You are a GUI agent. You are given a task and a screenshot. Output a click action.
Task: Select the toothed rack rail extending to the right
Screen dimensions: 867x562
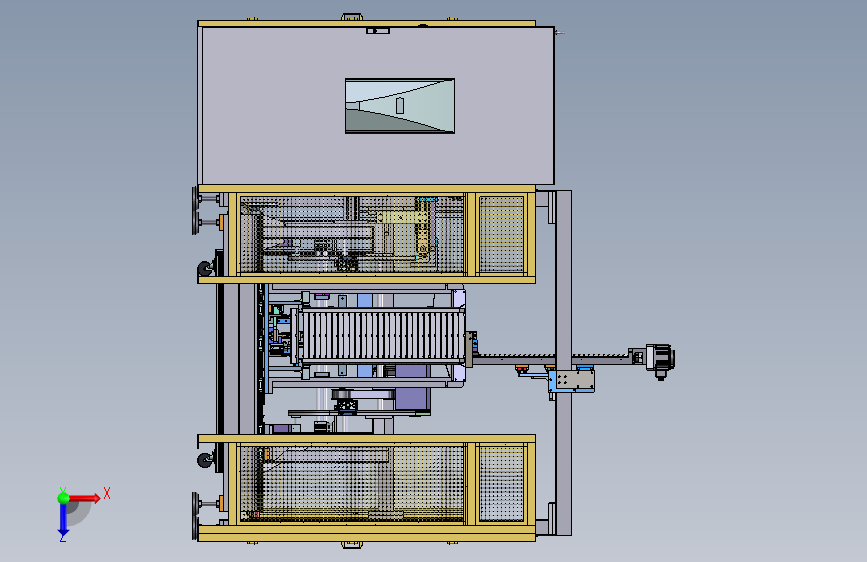[x=553, y=358]
